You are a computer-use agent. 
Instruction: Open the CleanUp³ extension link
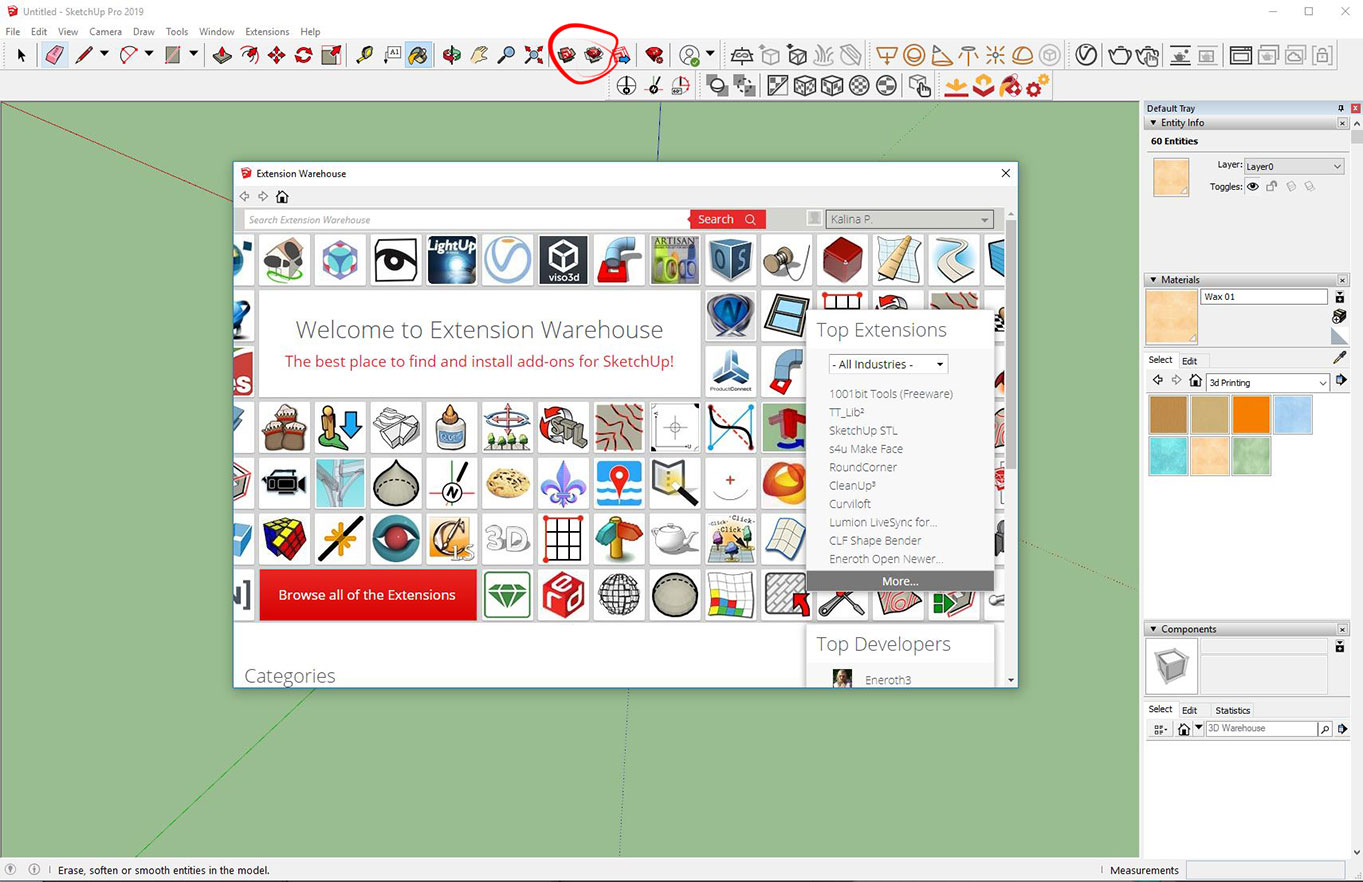[x=853, y=486]
